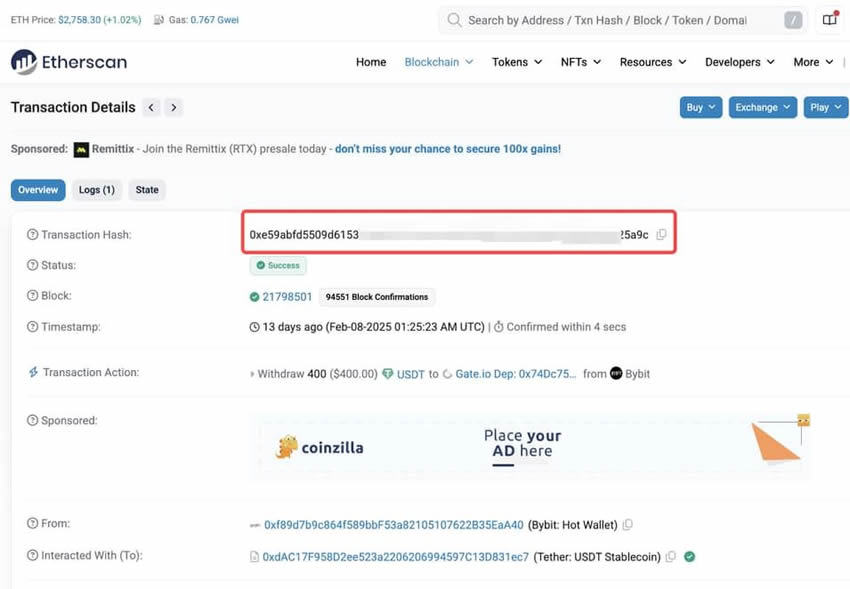
Task: Switch to the State tab
Action: [147, 190]
